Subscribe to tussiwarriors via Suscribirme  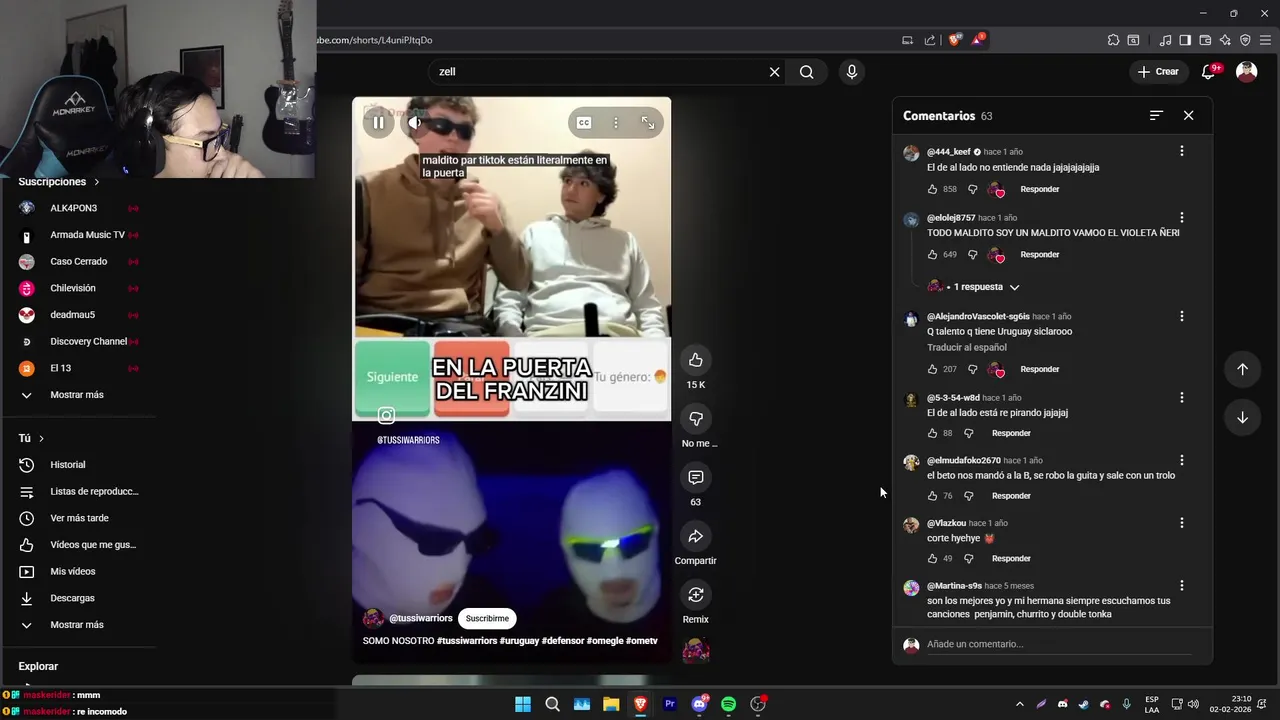click(x=487, y=618)
